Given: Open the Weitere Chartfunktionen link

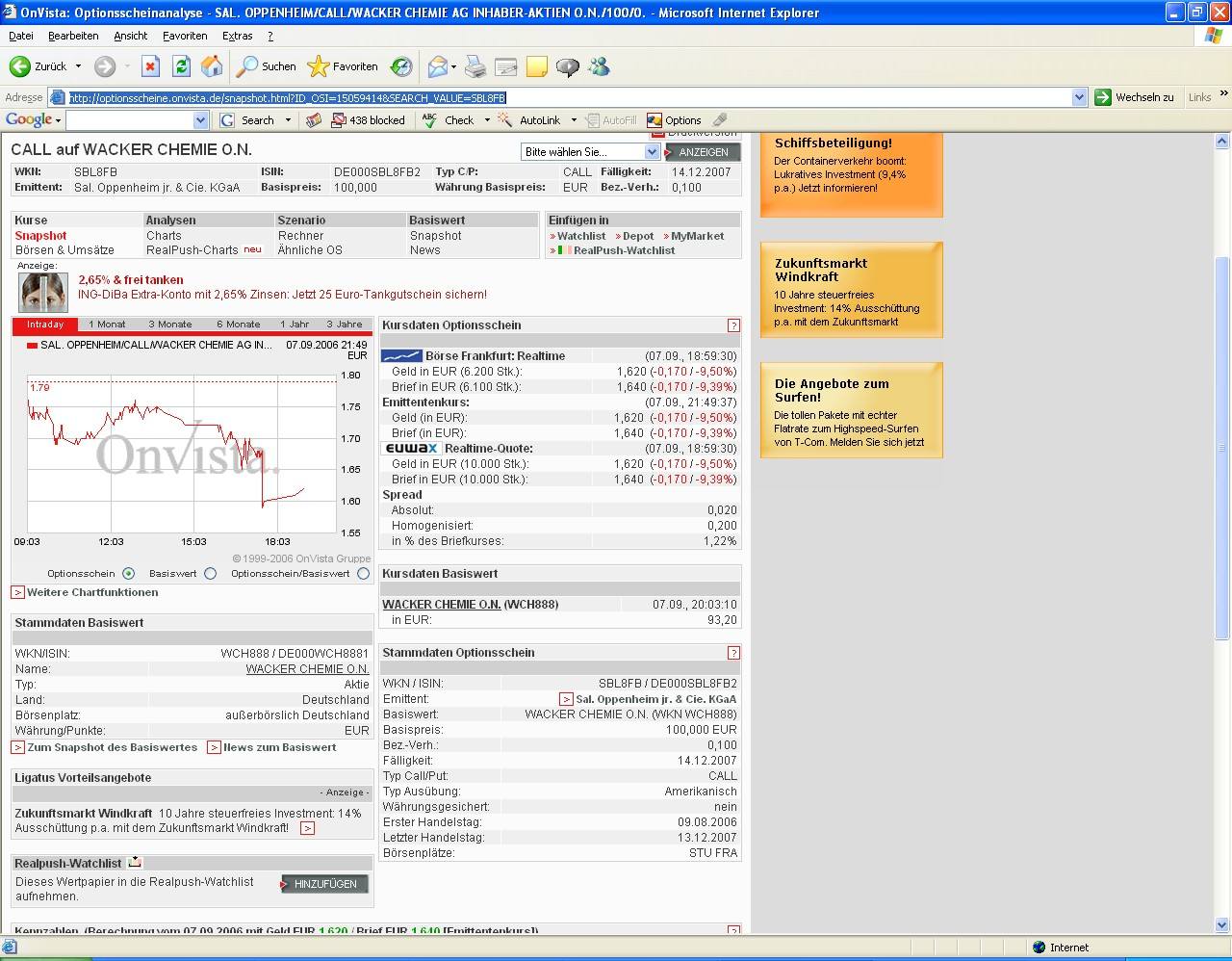Looking at the screenshot, I should 91,592.
